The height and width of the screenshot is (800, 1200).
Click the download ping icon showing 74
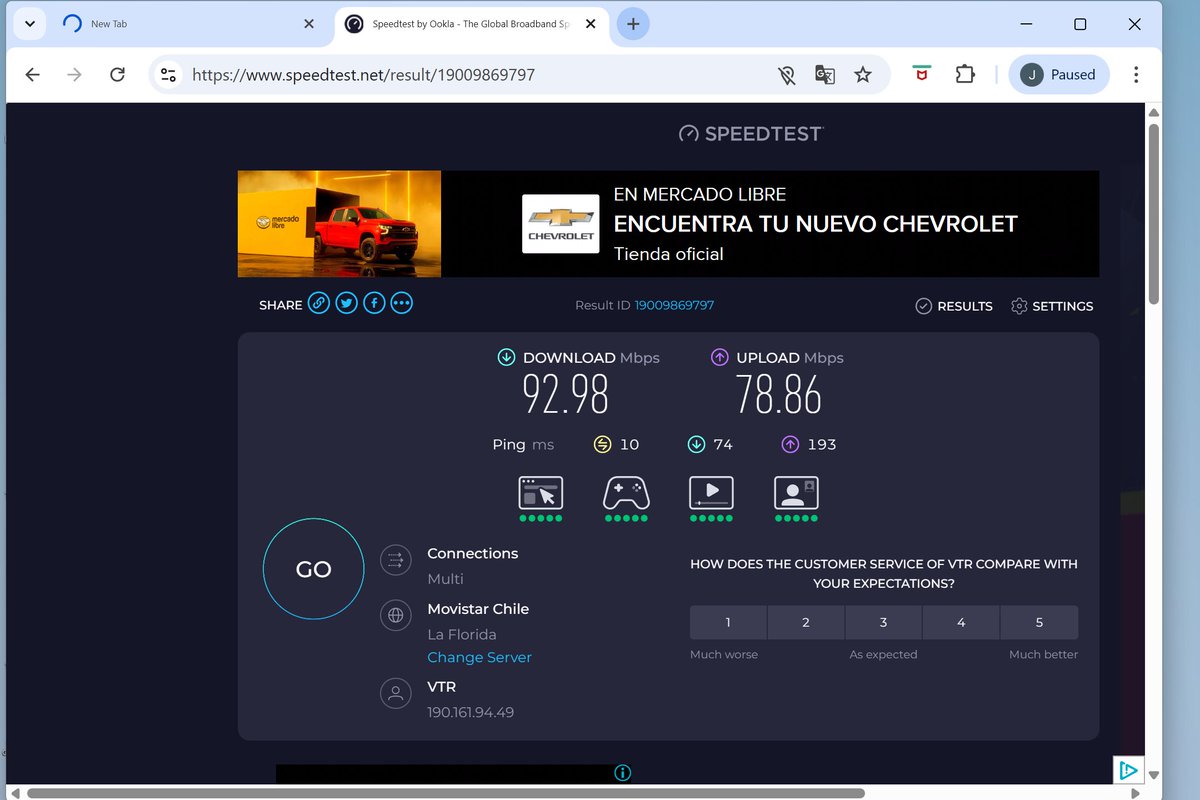point(697,444)
